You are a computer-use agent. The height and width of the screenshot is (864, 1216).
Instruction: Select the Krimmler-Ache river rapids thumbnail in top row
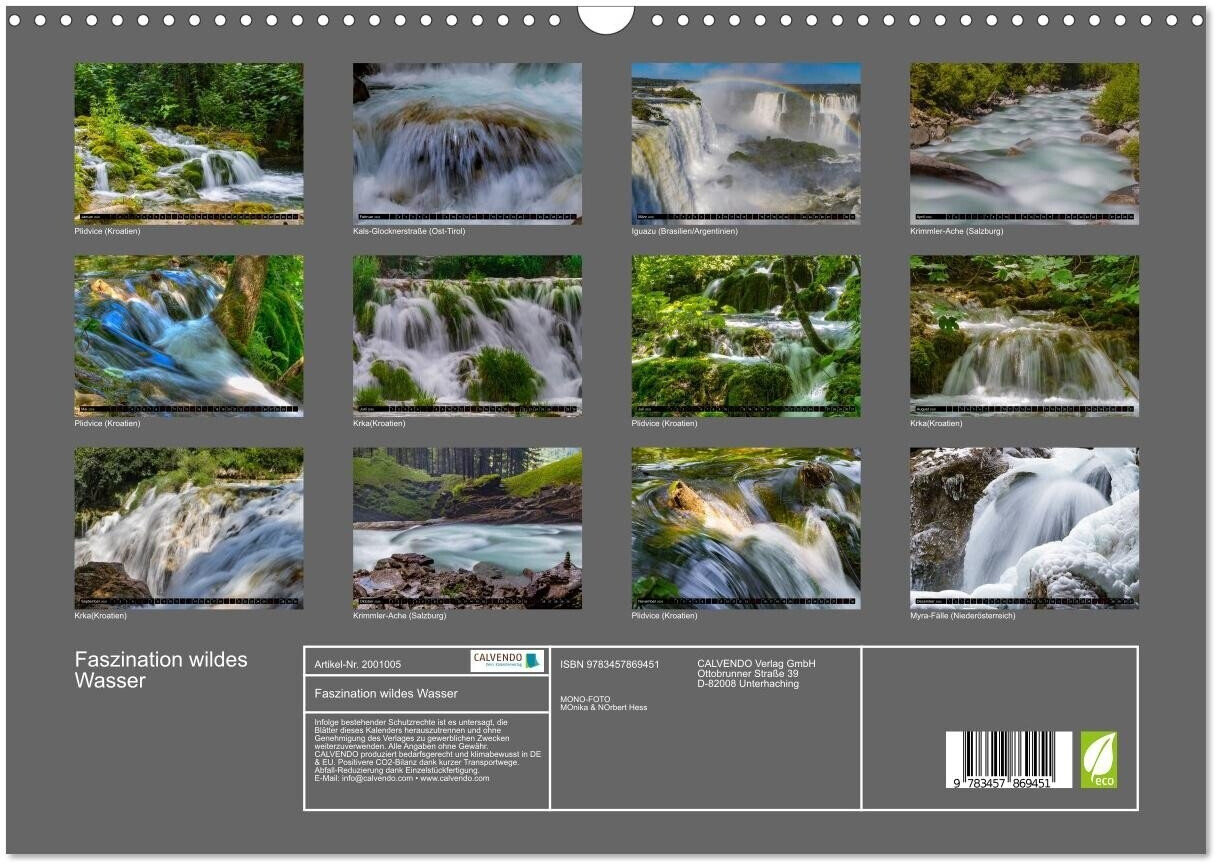(1024, 143)
